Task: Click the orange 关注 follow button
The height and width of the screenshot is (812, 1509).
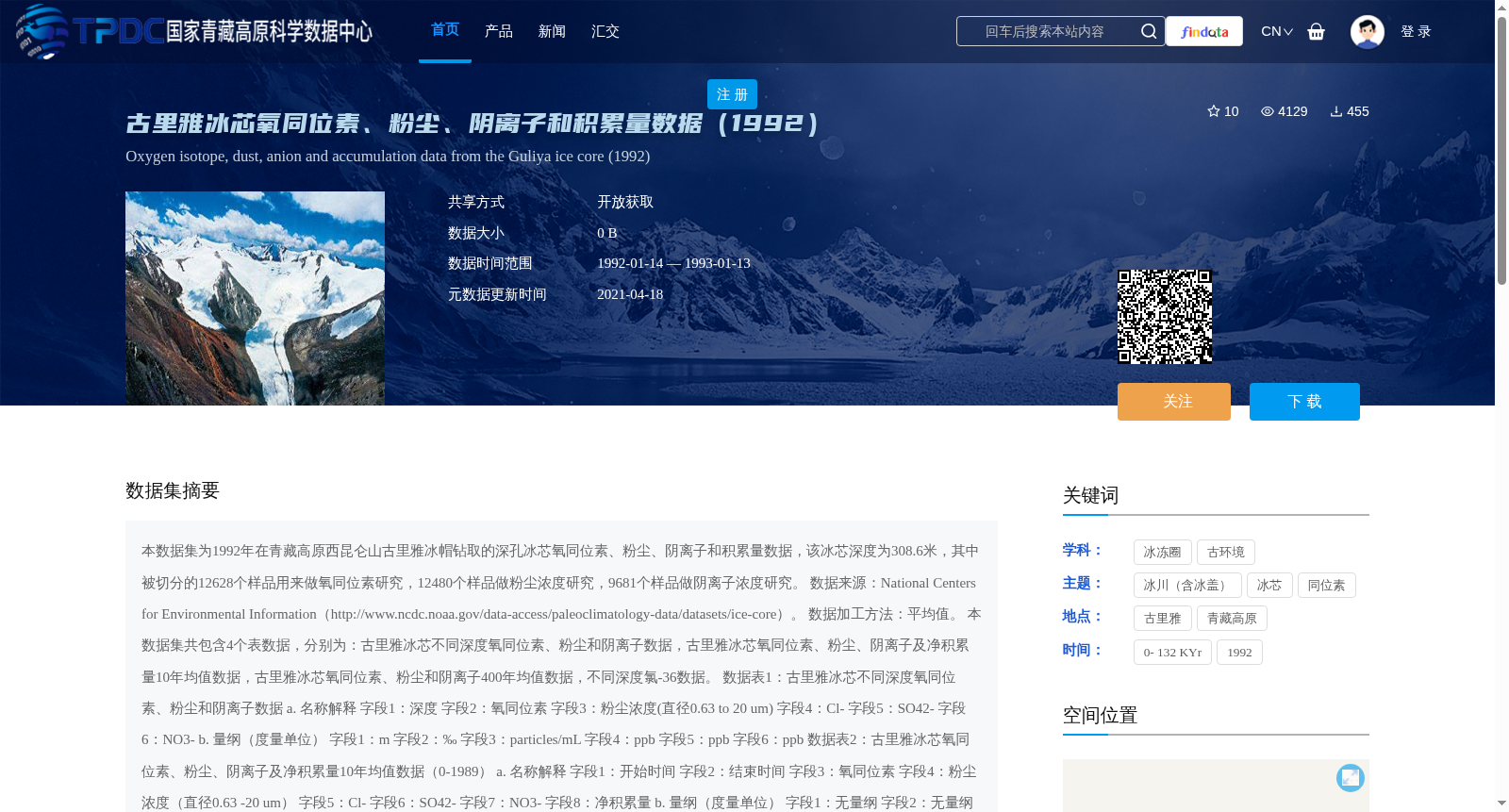Action: pyautogui.click(x=1174, y=402)
